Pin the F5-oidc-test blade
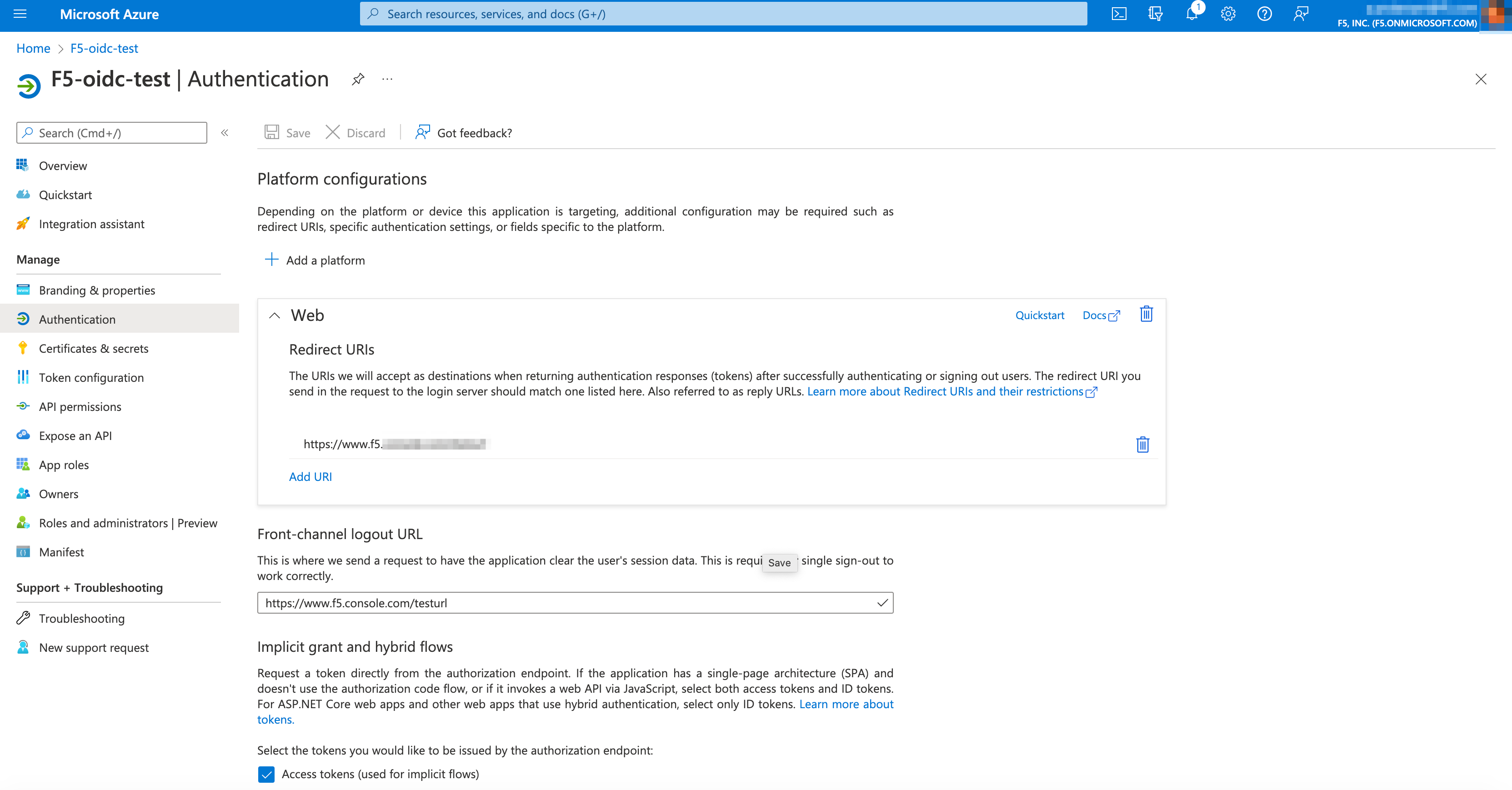Viewport: 1512px width, 790px height. 358,79
